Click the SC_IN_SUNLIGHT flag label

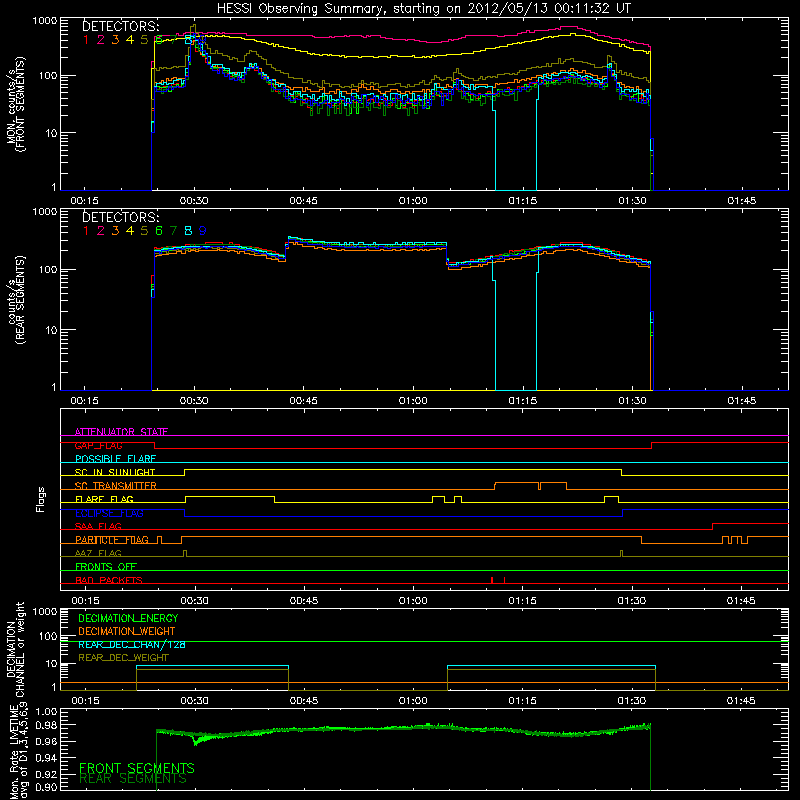115,472
